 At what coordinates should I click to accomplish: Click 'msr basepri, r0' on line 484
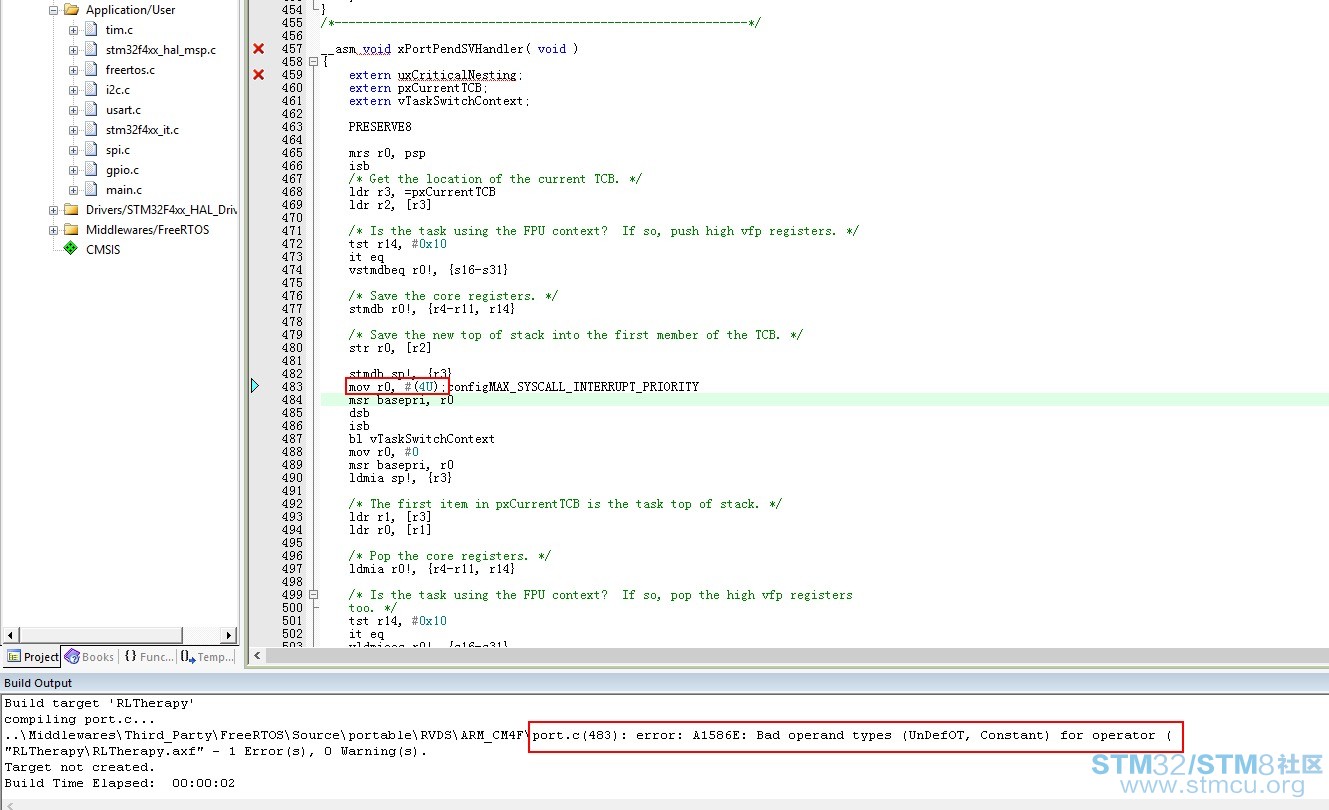401,400
